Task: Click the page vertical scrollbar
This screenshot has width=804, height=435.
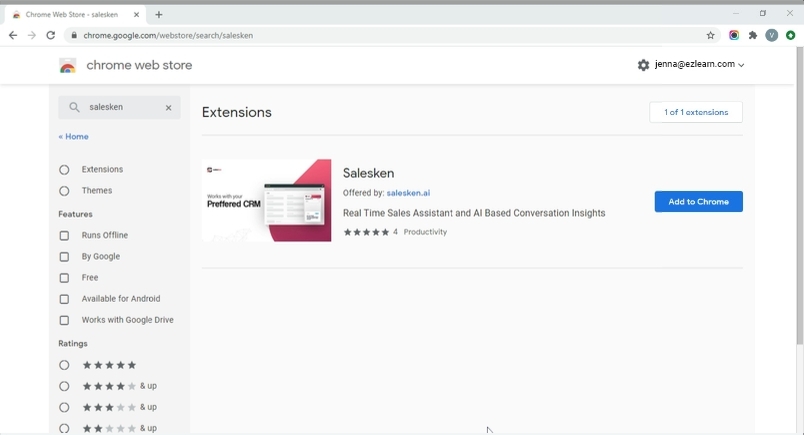Action: coord(799,195)
